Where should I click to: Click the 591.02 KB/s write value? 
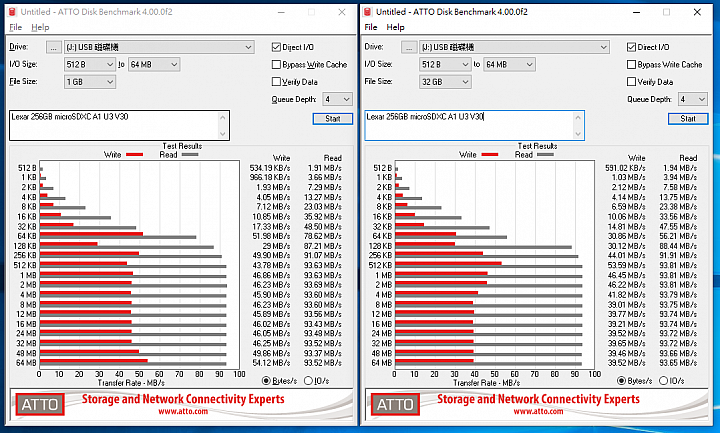coord(625,168)
